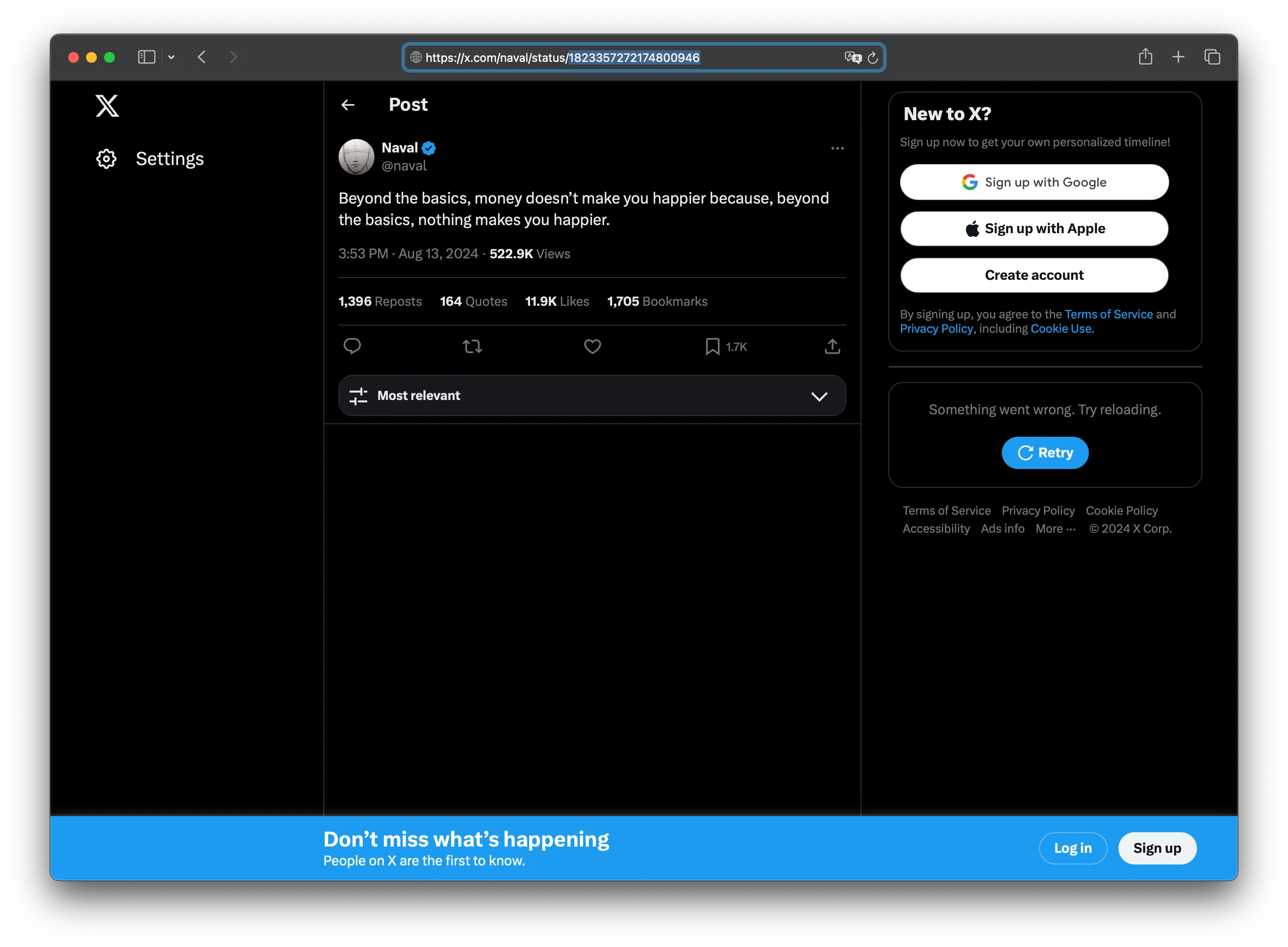Like the post with the heart icon

(592, 346)
